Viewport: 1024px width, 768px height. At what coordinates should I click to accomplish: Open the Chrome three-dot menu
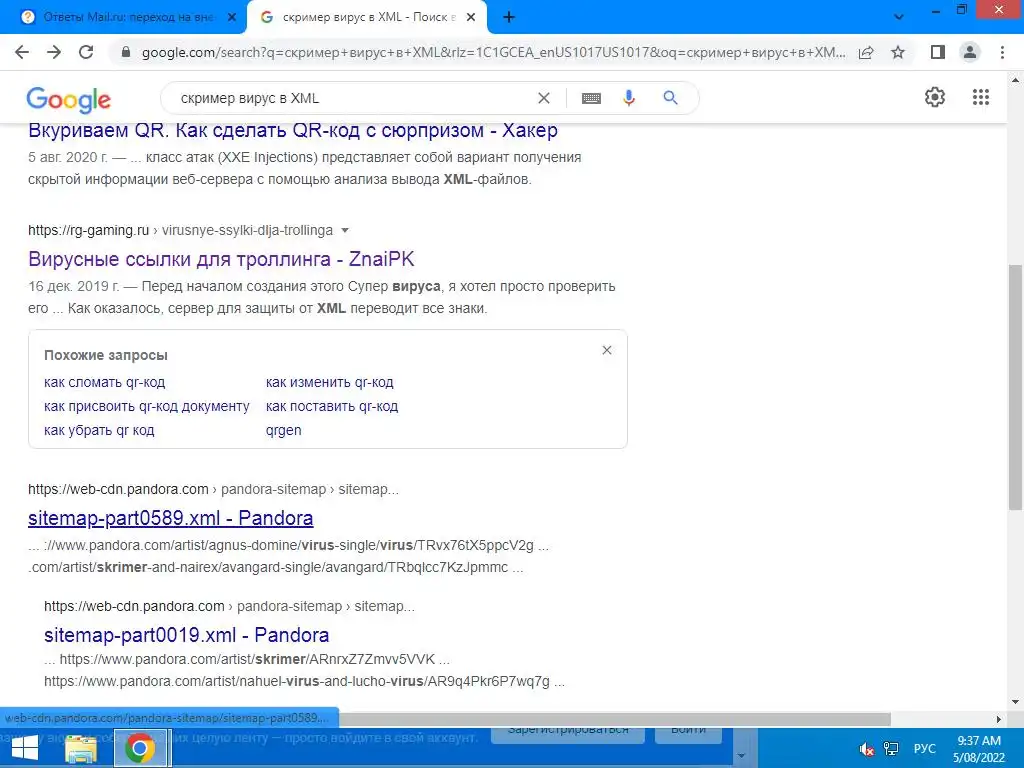1002,52
